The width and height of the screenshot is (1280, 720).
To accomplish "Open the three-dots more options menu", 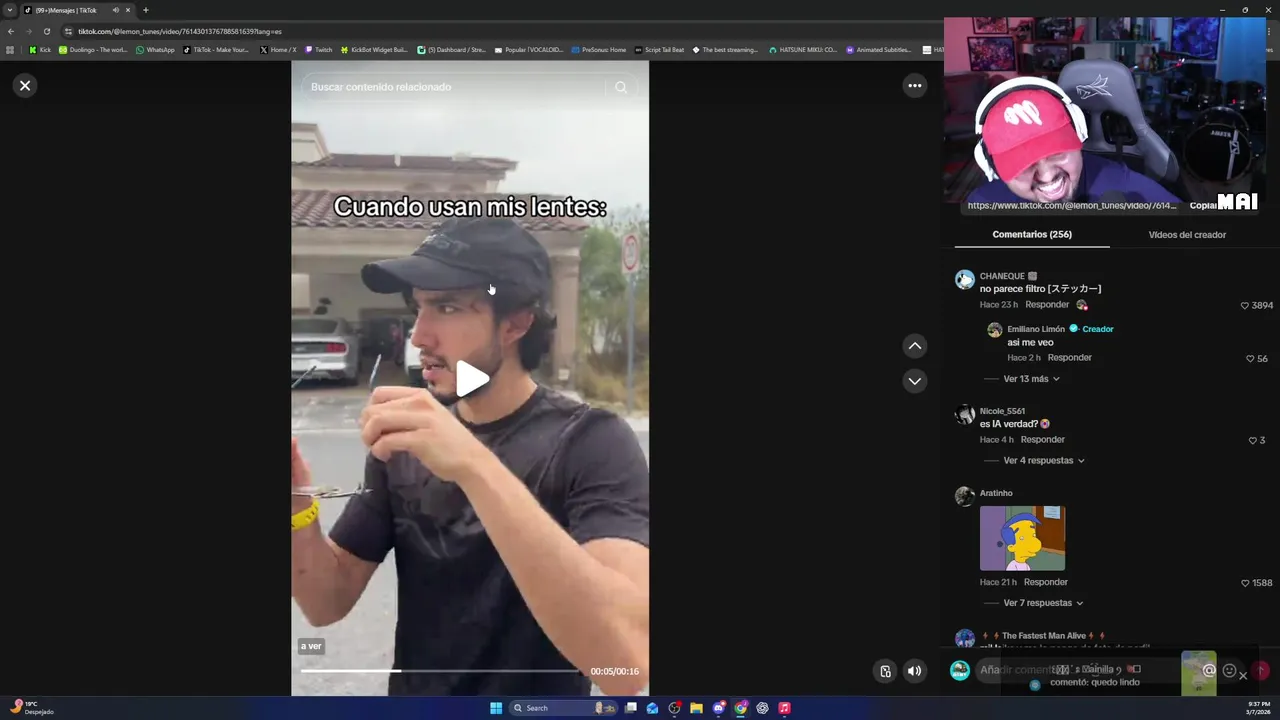I will pos(914,86).
